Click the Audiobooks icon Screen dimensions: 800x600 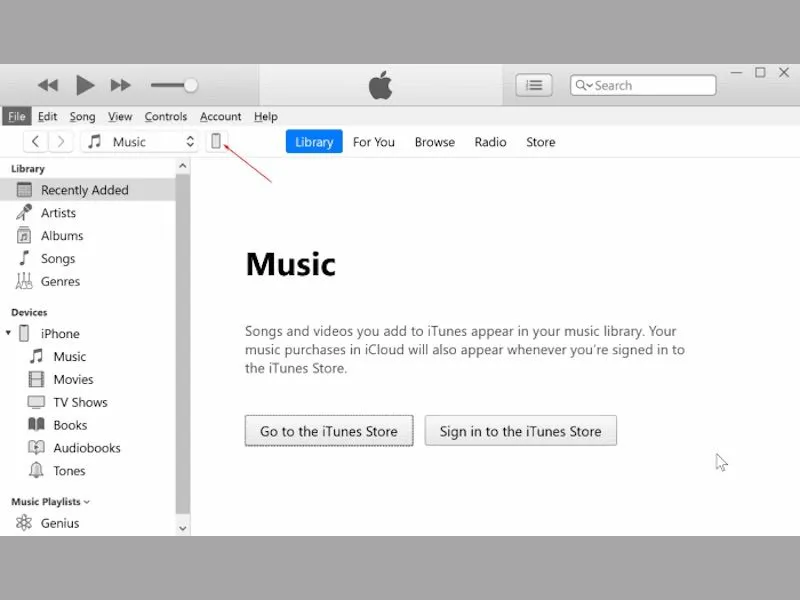36,447
